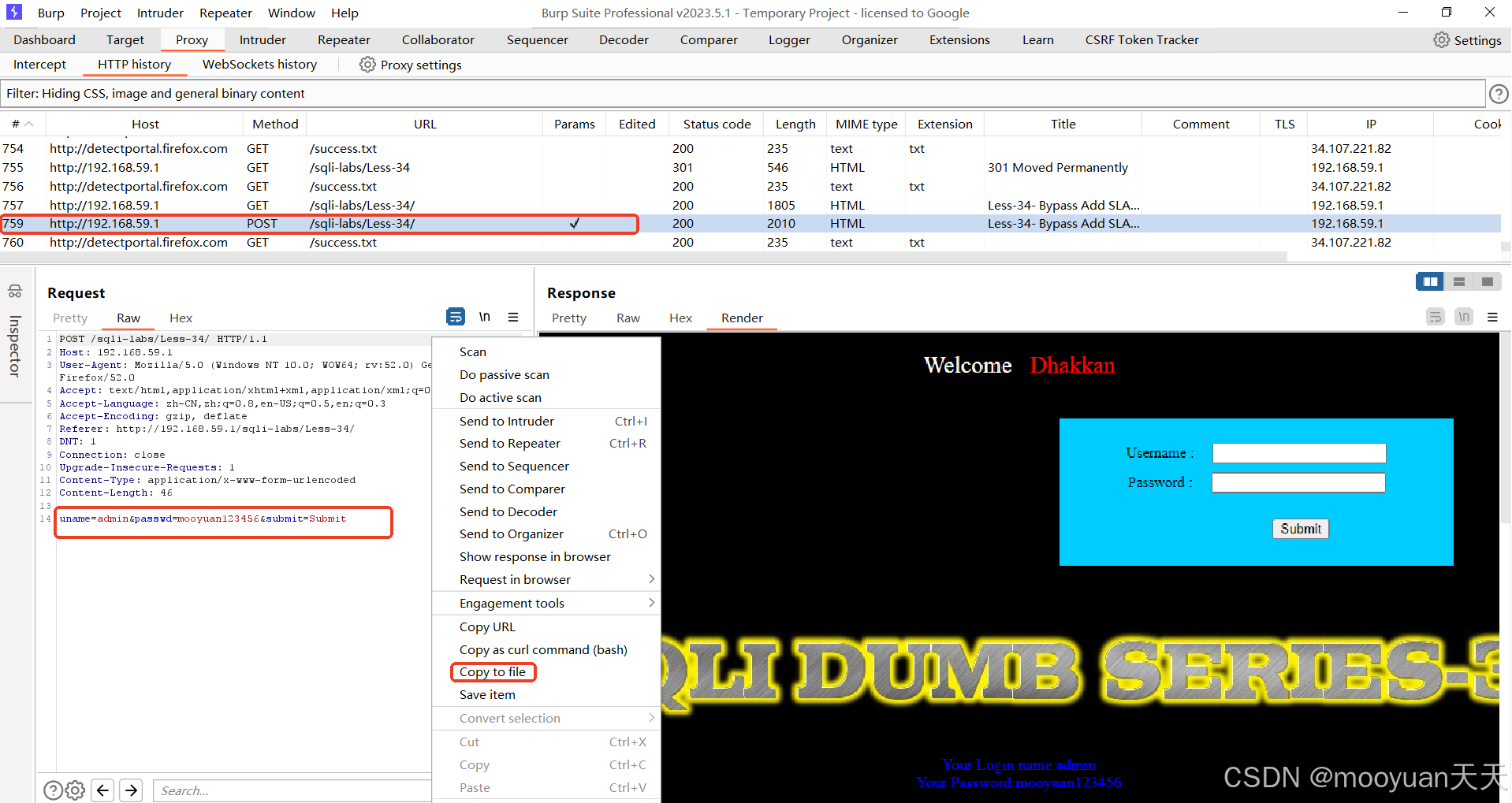Open the filter bar settings
Image resolution: width=1512 pixels, height=803 pixels.
(743, 94)
